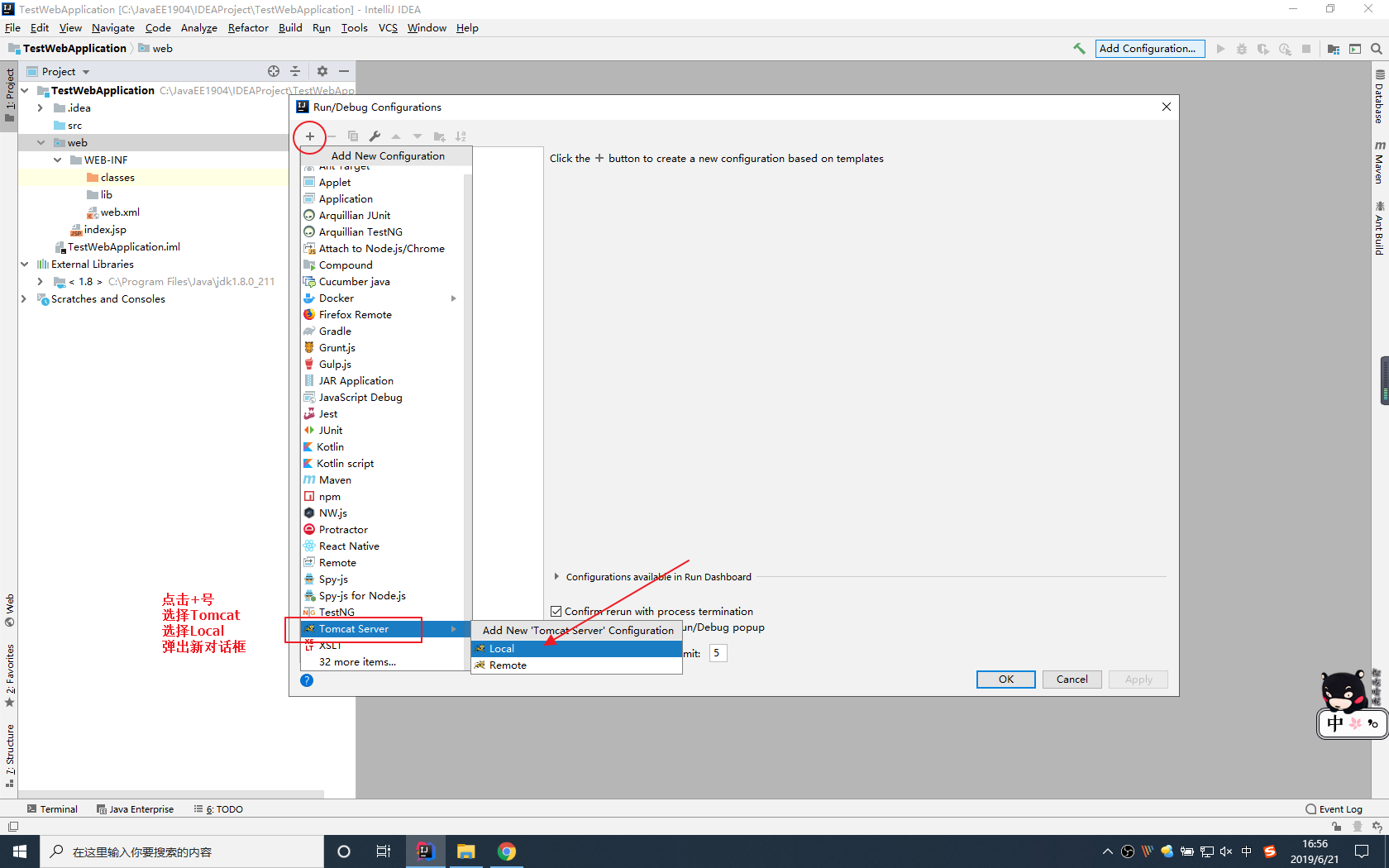Open the TODO tool window tab
This screenshot has width=1389, height=868.
218,809
